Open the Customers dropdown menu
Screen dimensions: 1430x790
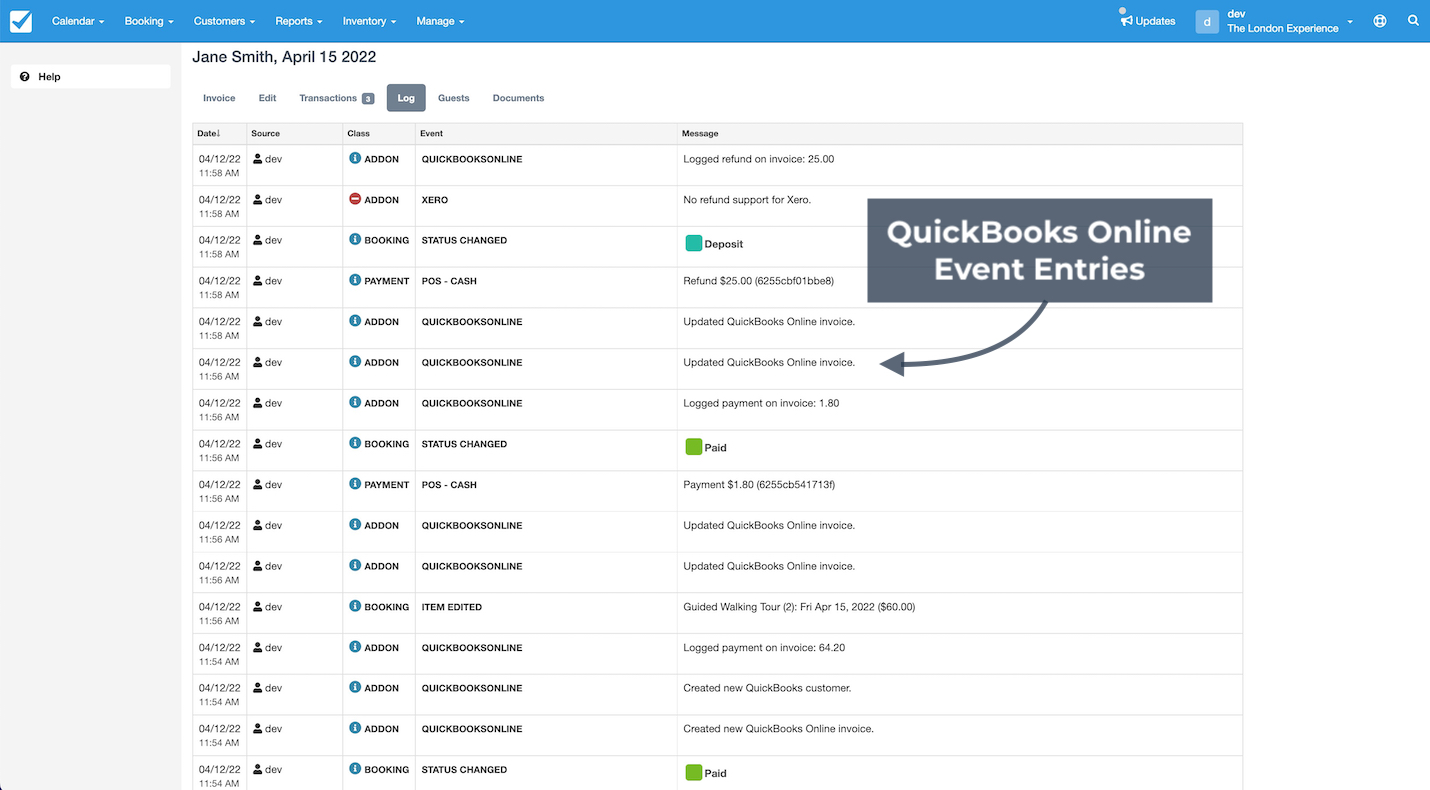click(x=224, y=21)
